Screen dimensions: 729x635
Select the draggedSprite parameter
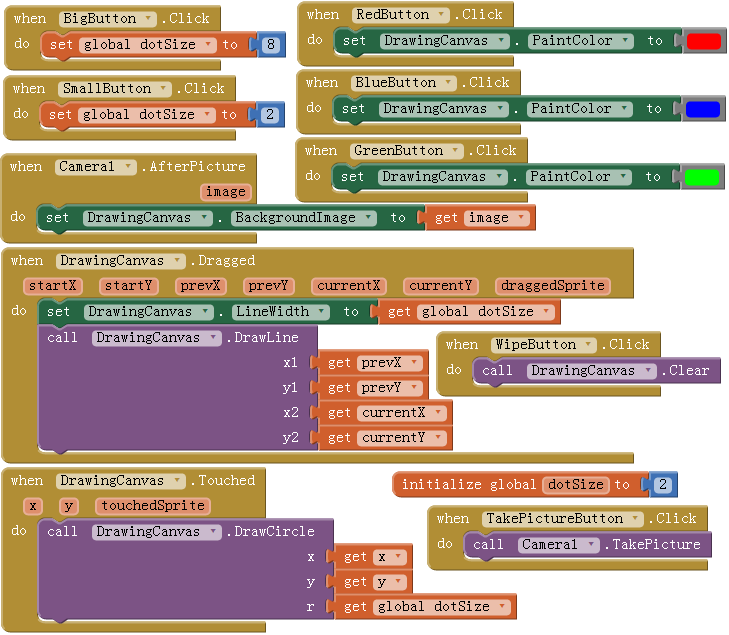[x=551, y=286]
